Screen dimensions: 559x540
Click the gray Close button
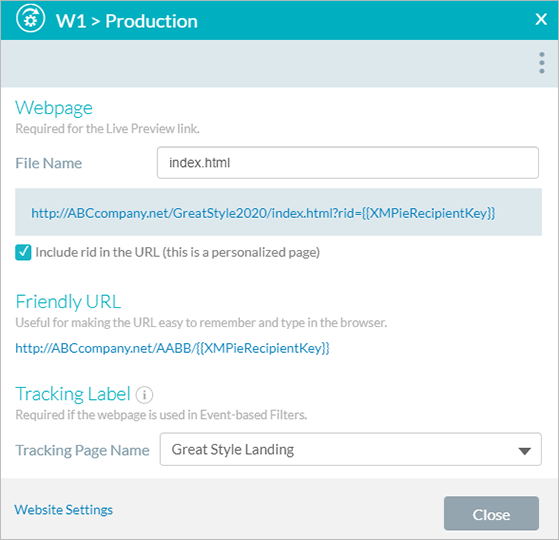491,514
